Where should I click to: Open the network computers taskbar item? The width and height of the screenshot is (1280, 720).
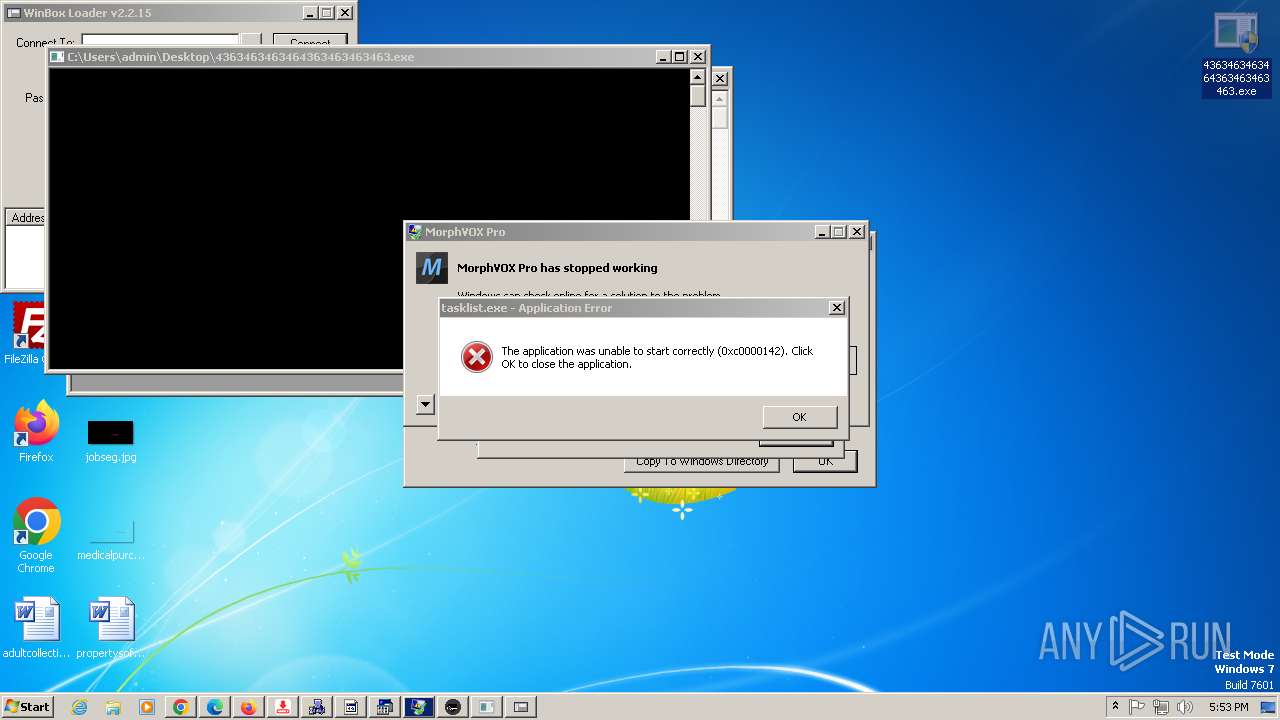click(317, 707)
